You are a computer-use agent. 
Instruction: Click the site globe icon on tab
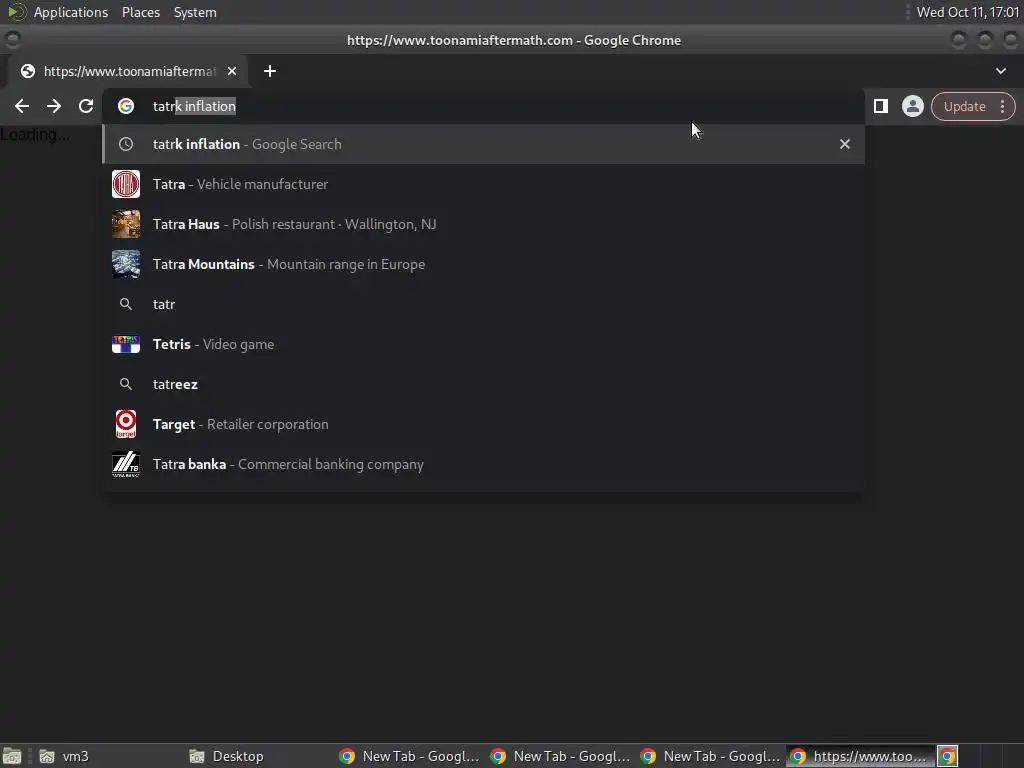pos(27,71)
